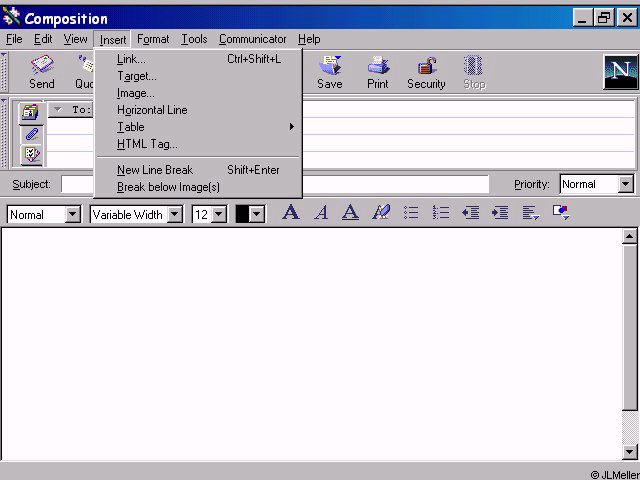Click the scrollbar up arrow
Screen dimensions: 640x480
[629, 236]
